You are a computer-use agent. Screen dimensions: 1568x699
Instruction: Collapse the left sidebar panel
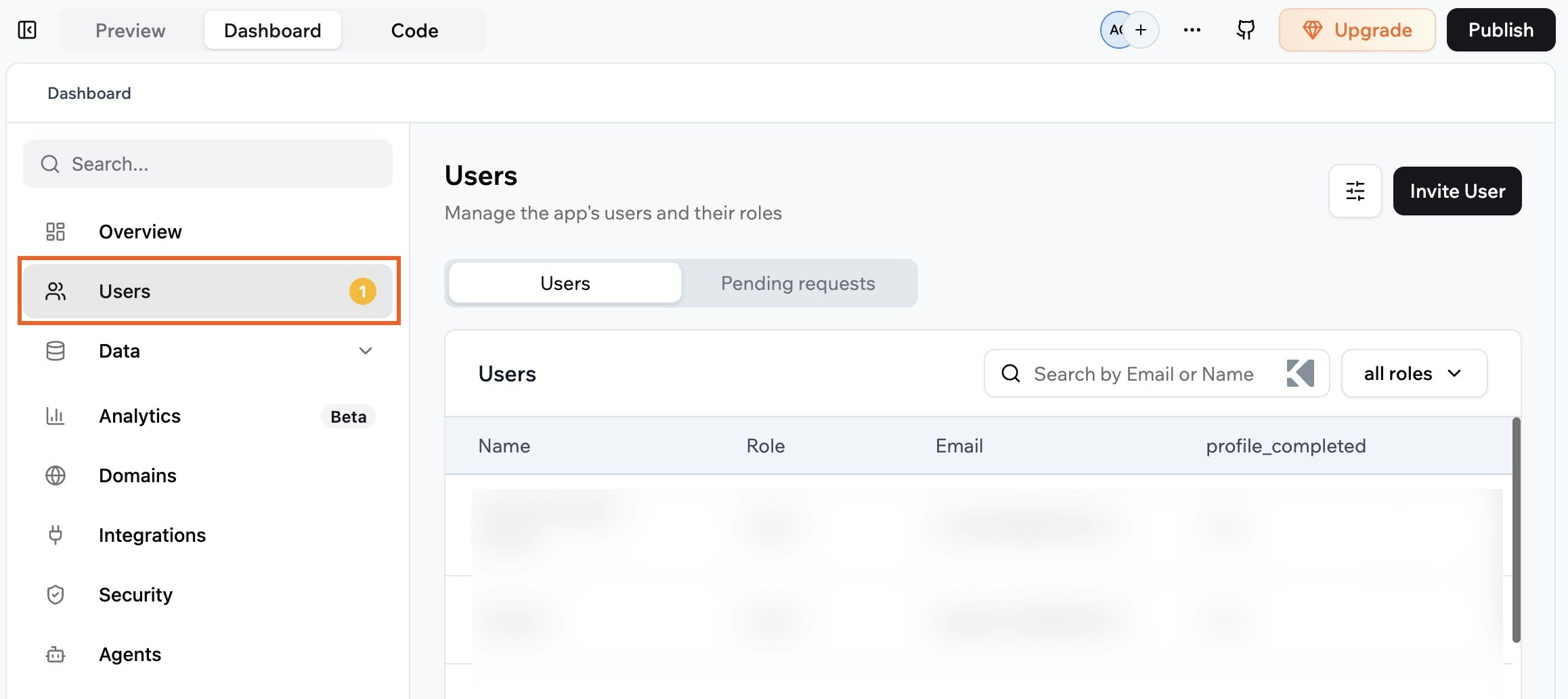26,30
